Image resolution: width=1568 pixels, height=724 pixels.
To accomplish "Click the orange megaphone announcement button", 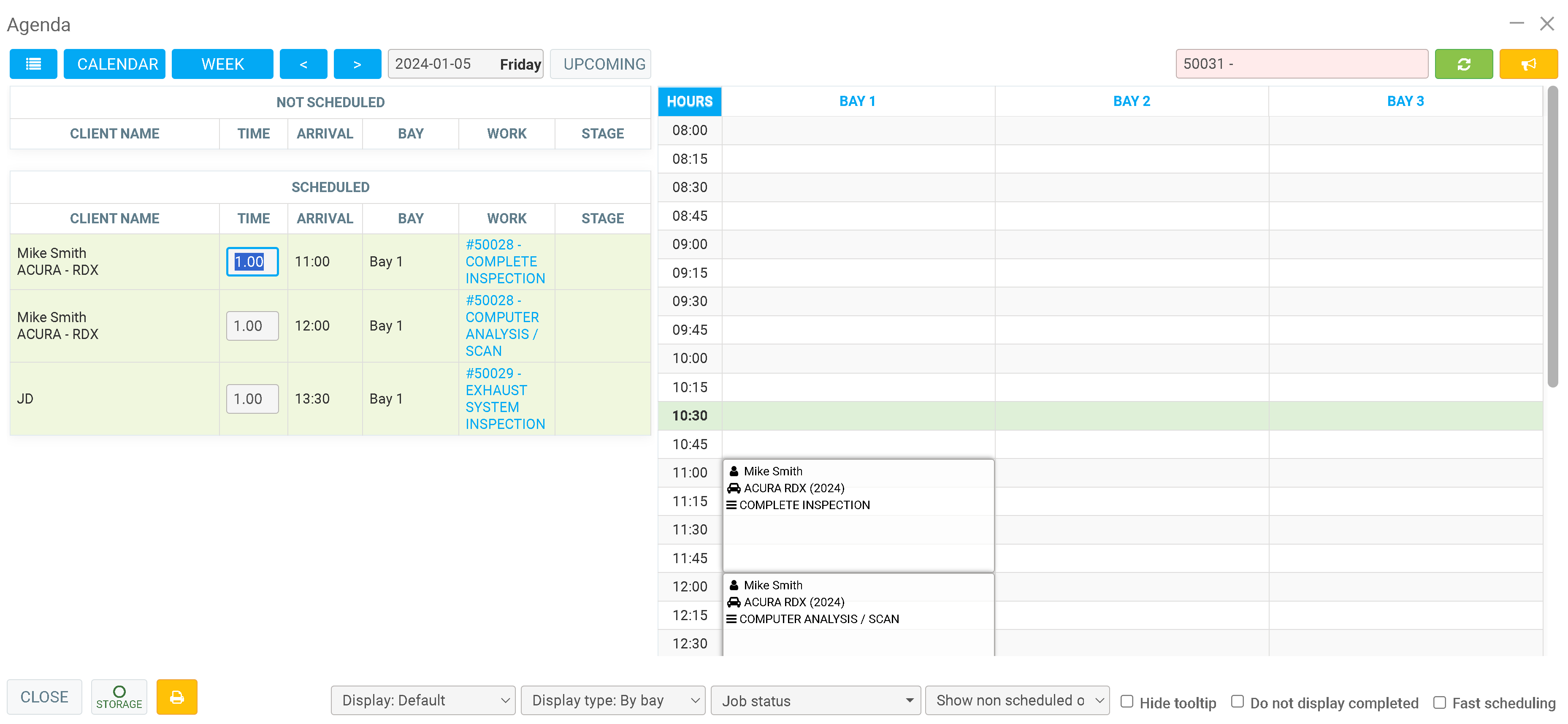I will click(x=1528, y=64).
